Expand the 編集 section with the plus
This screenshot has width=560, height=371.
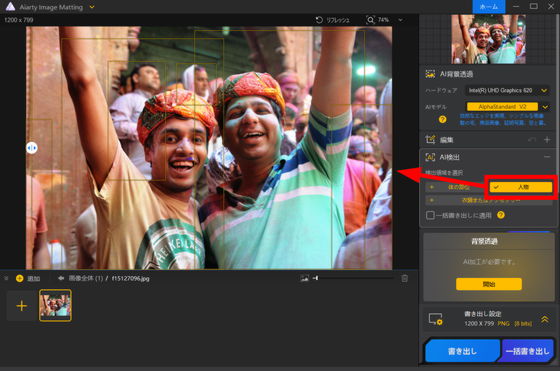coord(547,140)
